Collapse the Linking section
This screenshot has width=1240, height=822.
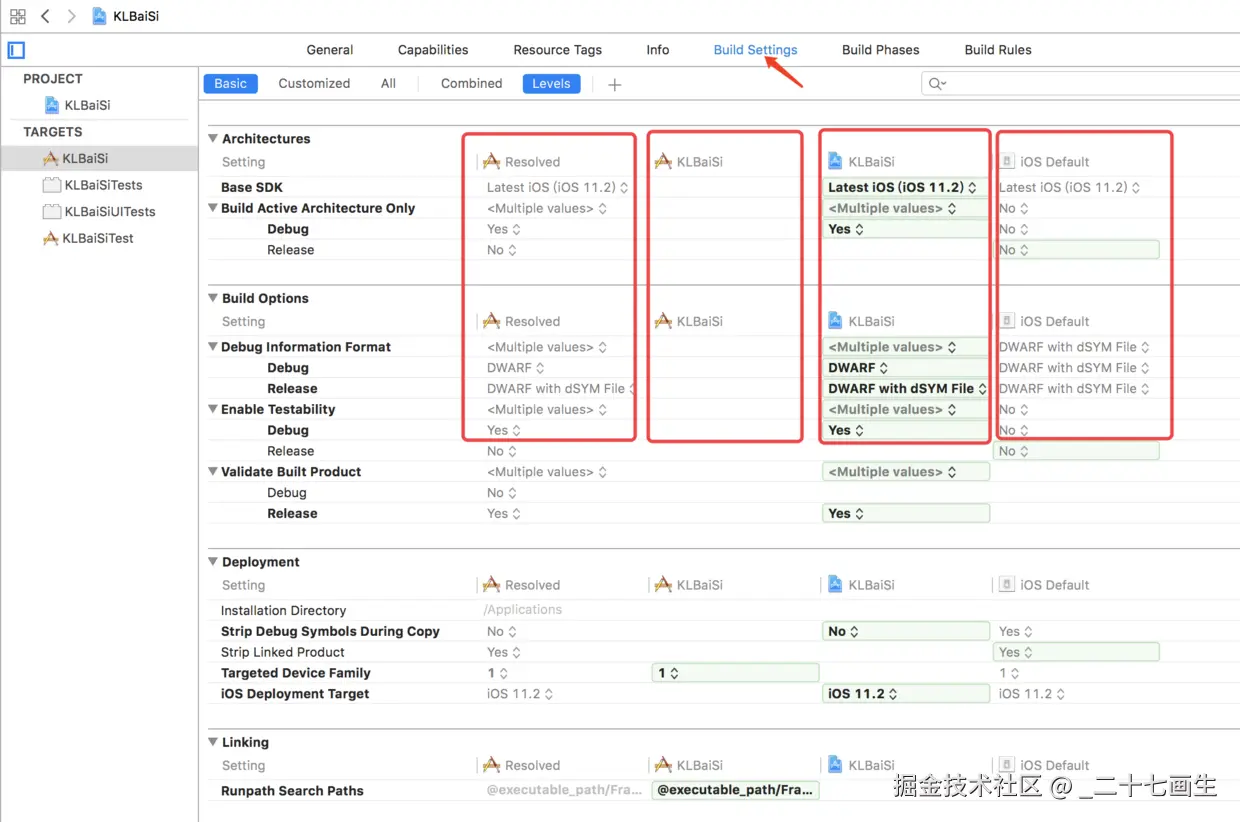coord(213,742)
